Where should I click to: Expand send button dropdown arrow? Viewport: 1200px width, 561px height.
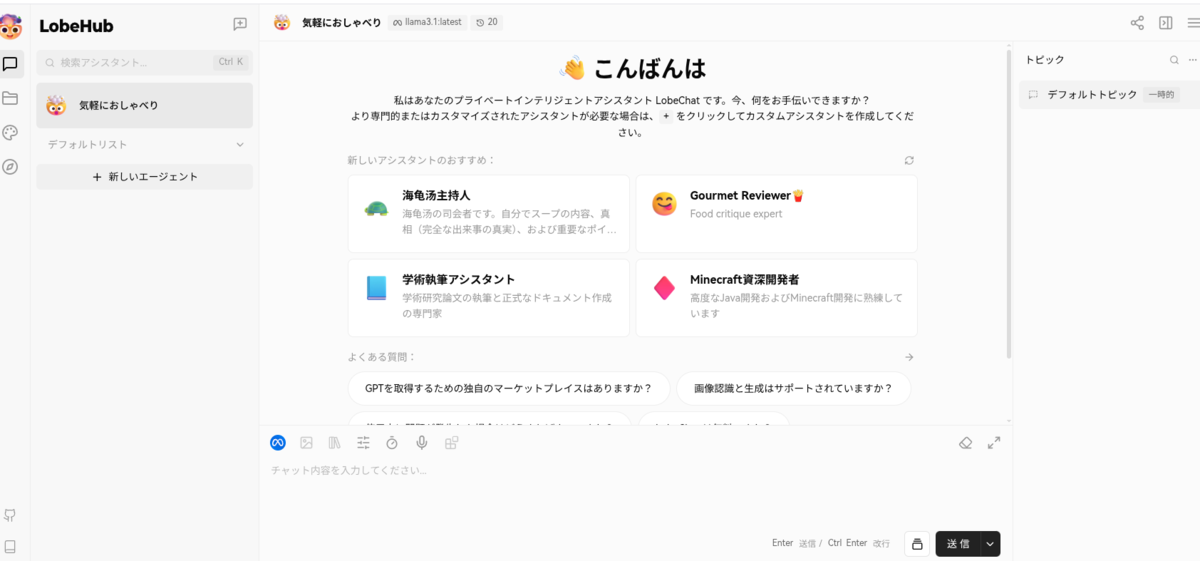990,544
